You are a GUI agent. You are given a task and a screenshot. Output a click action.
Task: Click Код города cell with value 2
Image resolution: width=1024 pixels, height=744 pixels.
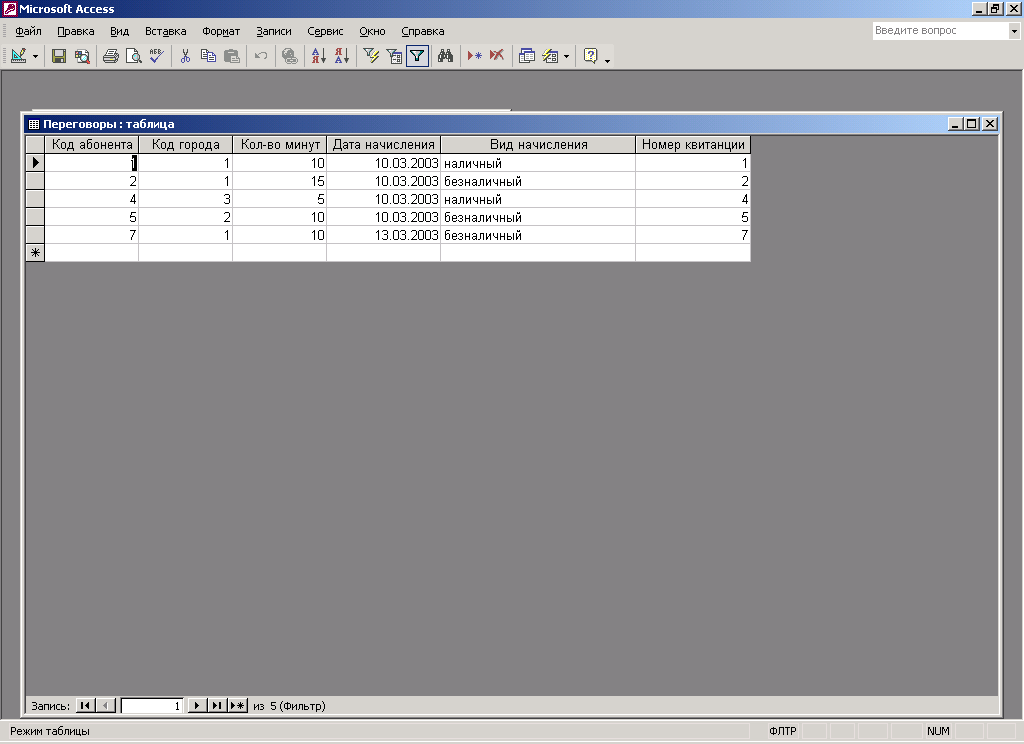coord(185,217)
